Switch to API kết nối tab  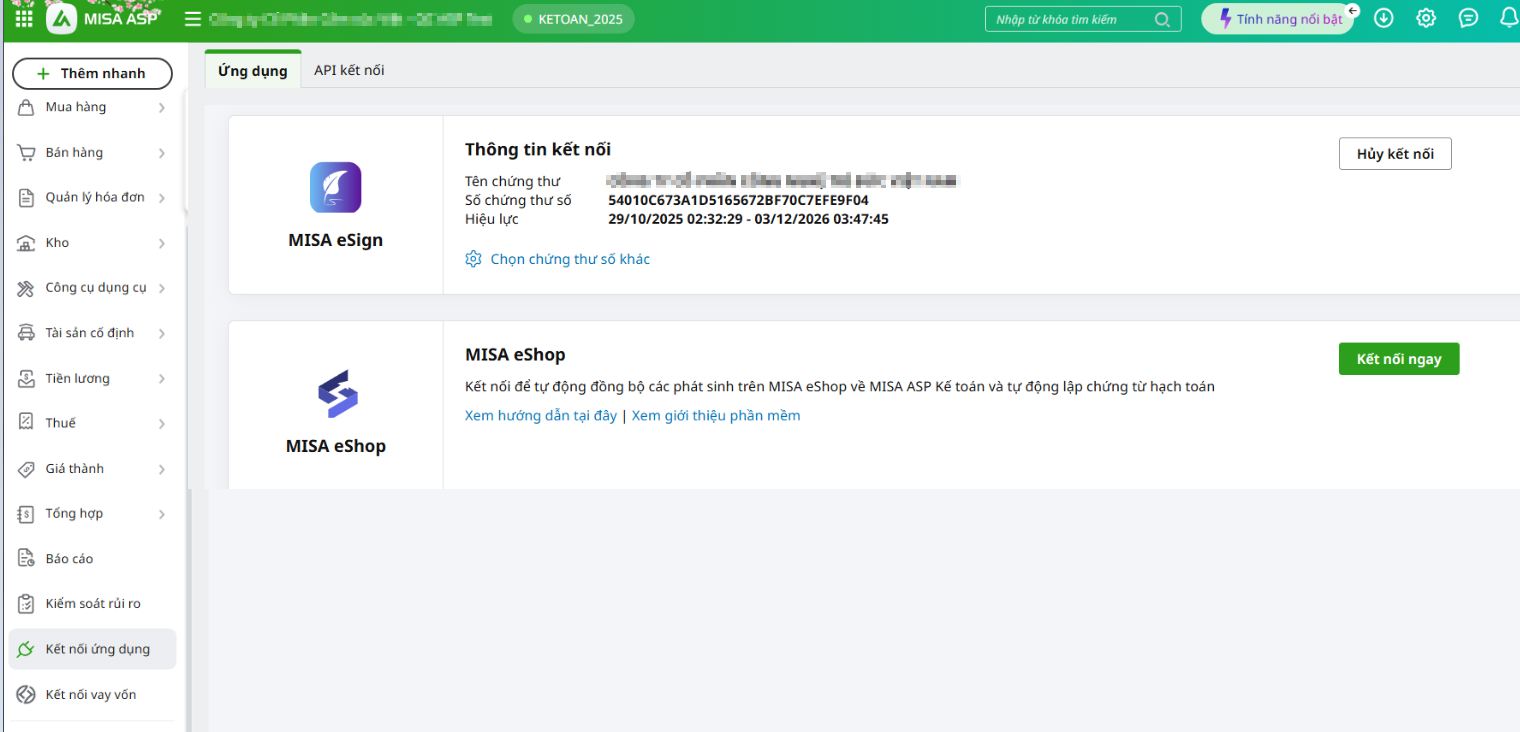point(349,70)
